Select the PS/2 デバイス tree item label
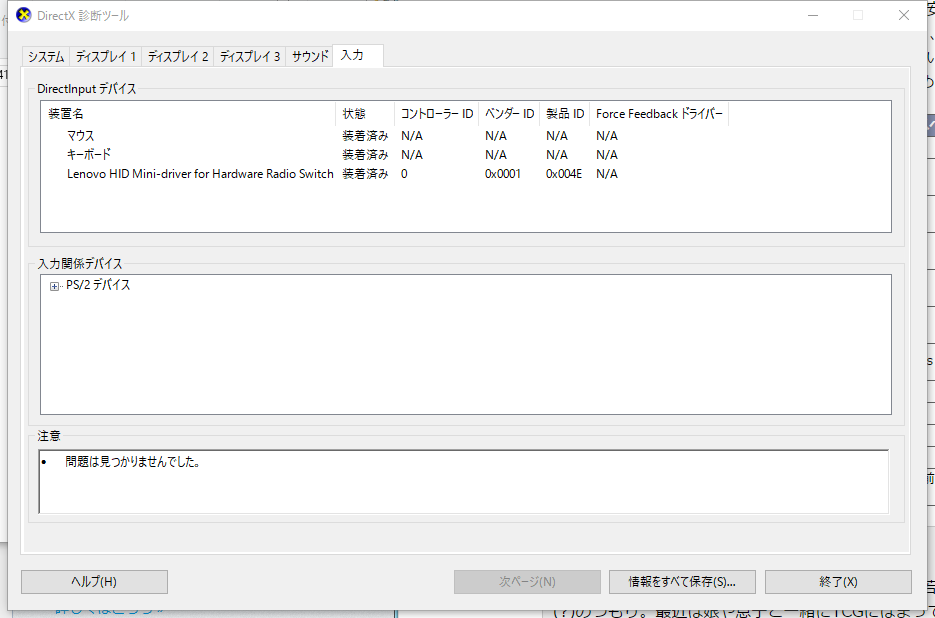Screen dimensions: 935x618 click(x=98, y=285)
